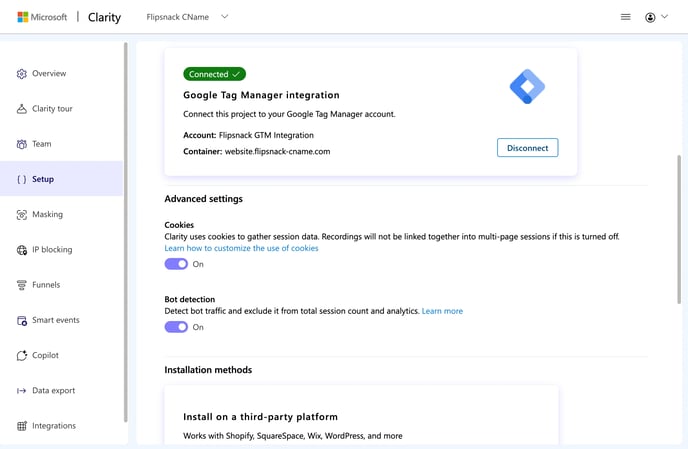Open Clarity tour menu item

pyautogui.click(x=61, y=109)
